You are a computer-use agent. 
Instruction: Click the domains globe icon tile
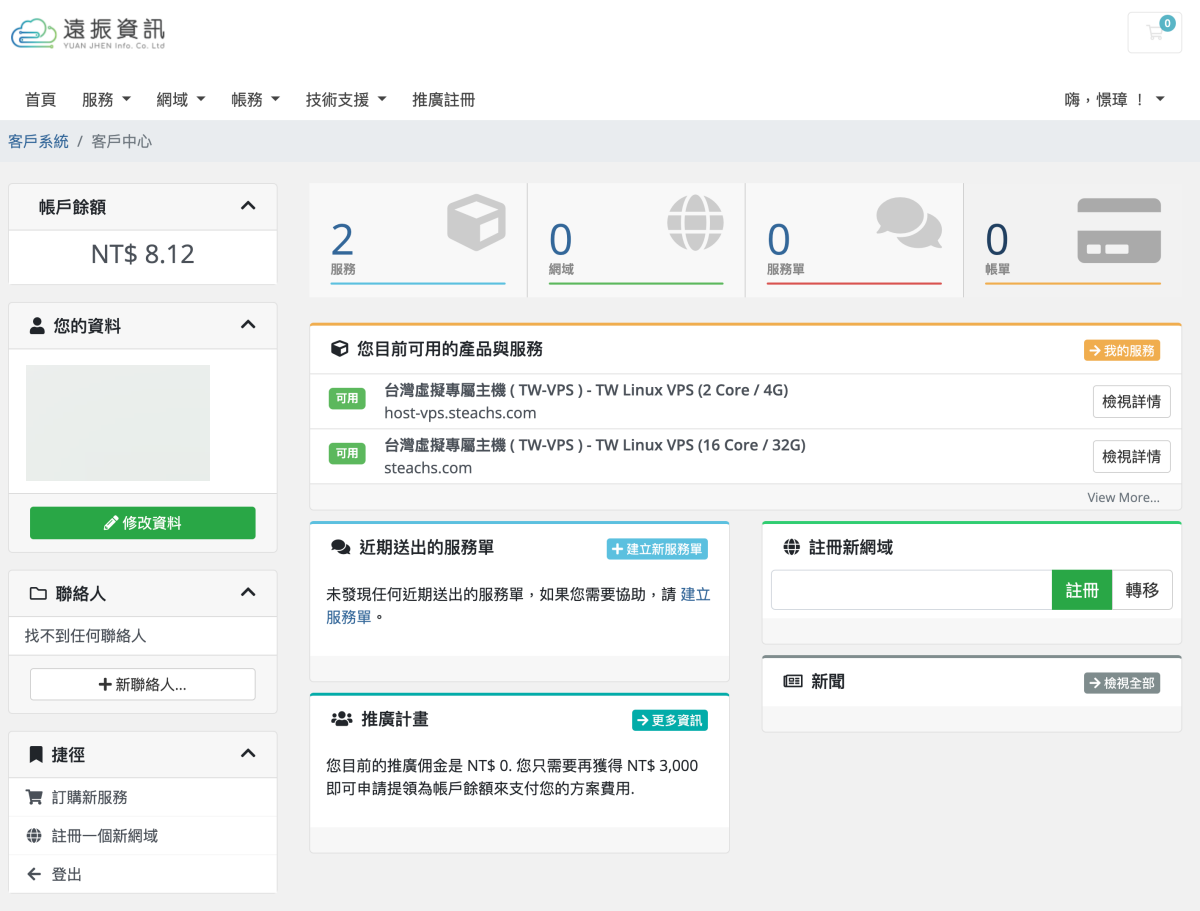click(x=636, y=240)
